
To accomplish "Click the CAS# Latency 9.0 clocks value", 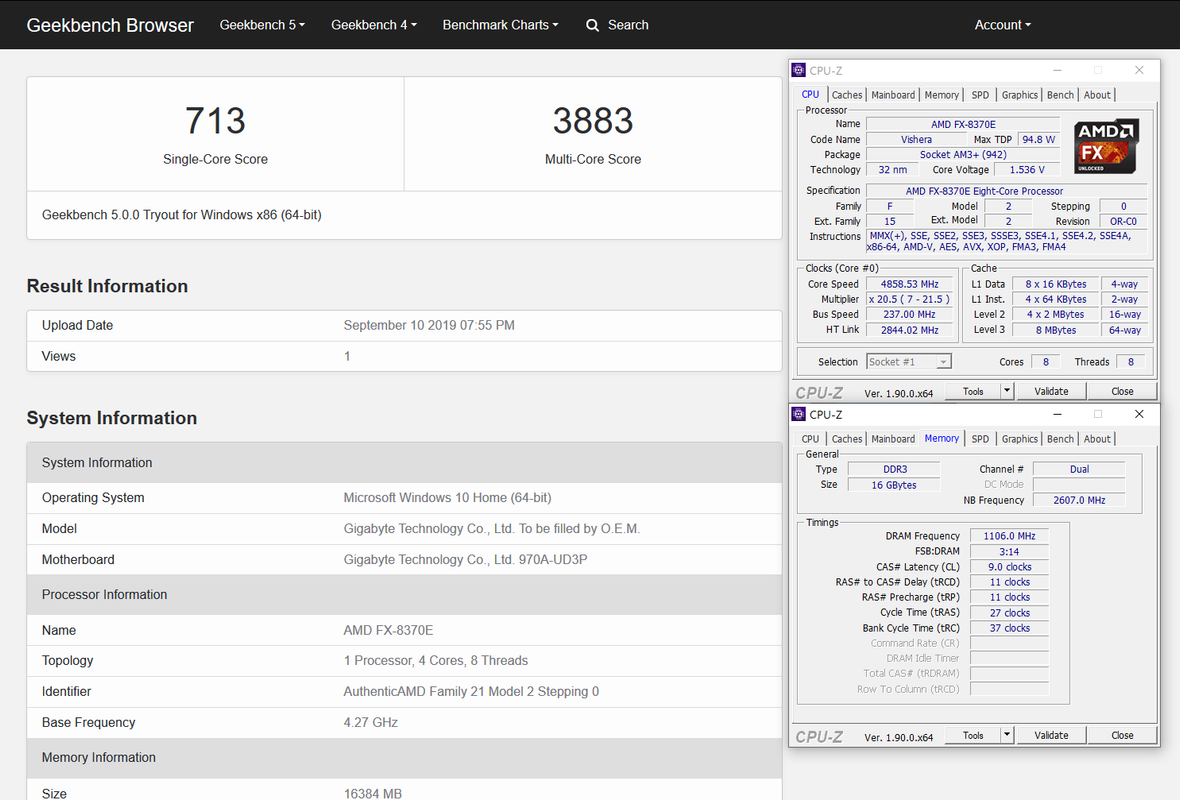I will (x=1008, y=567).
